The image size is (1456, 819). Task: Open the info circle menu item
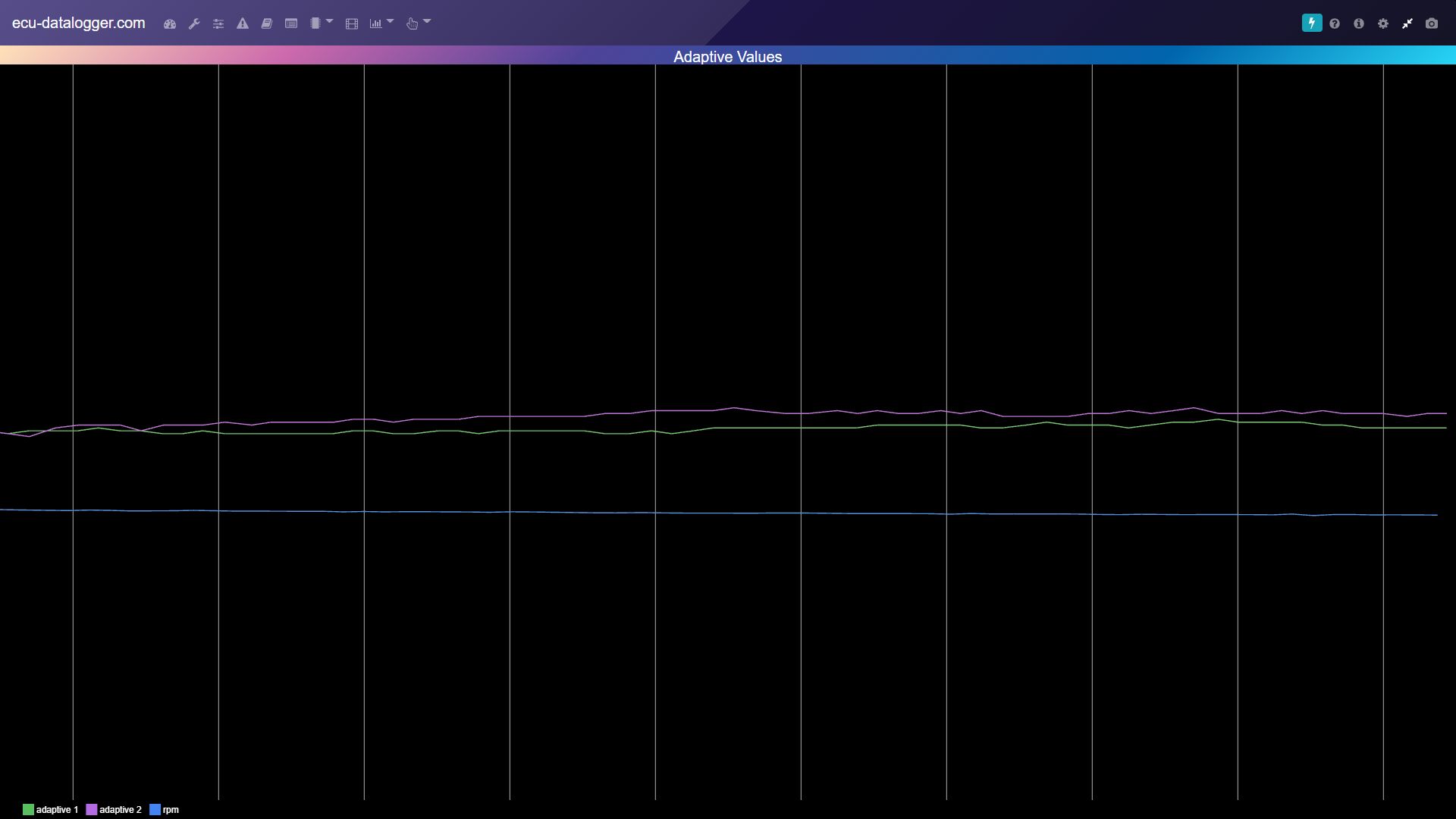1359,24
